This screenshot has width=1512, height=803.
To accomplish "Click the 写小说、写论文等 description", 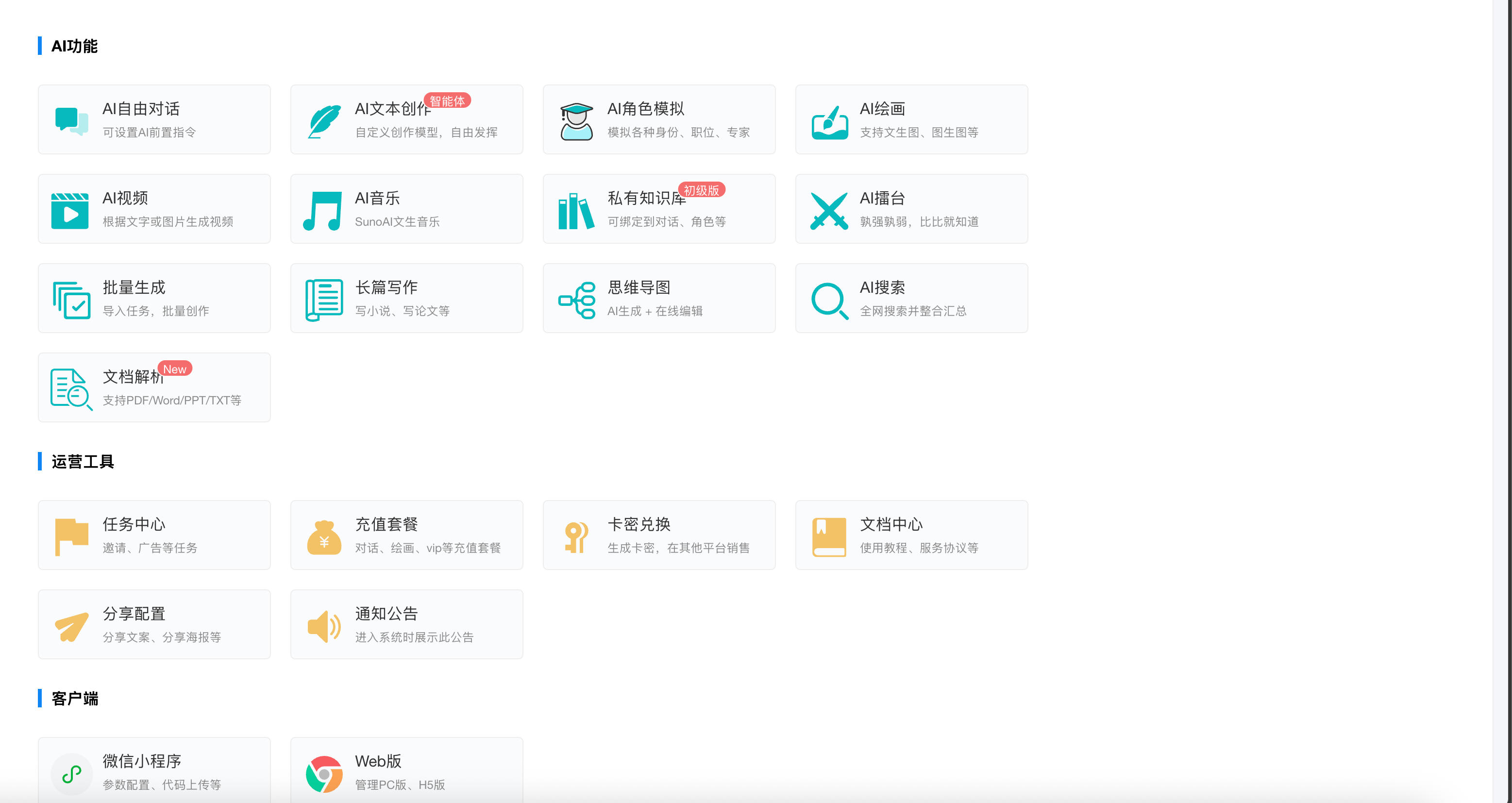I will pos(402,311).
